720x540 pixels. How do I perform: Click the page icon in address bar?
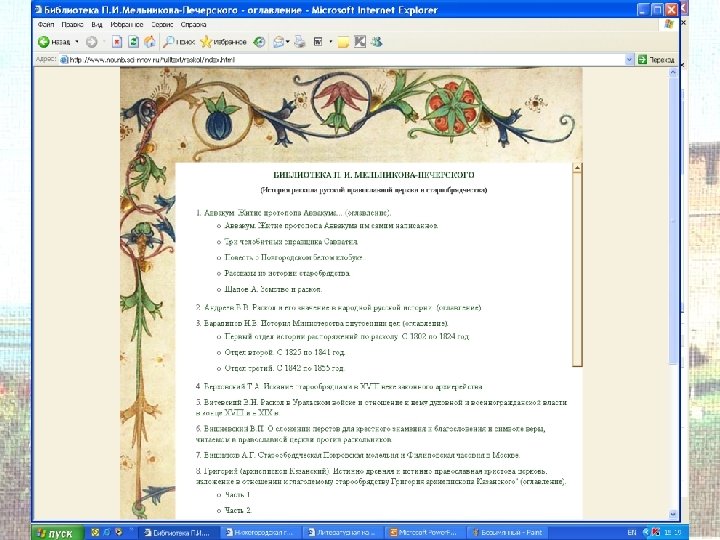(x=64, y=60)
